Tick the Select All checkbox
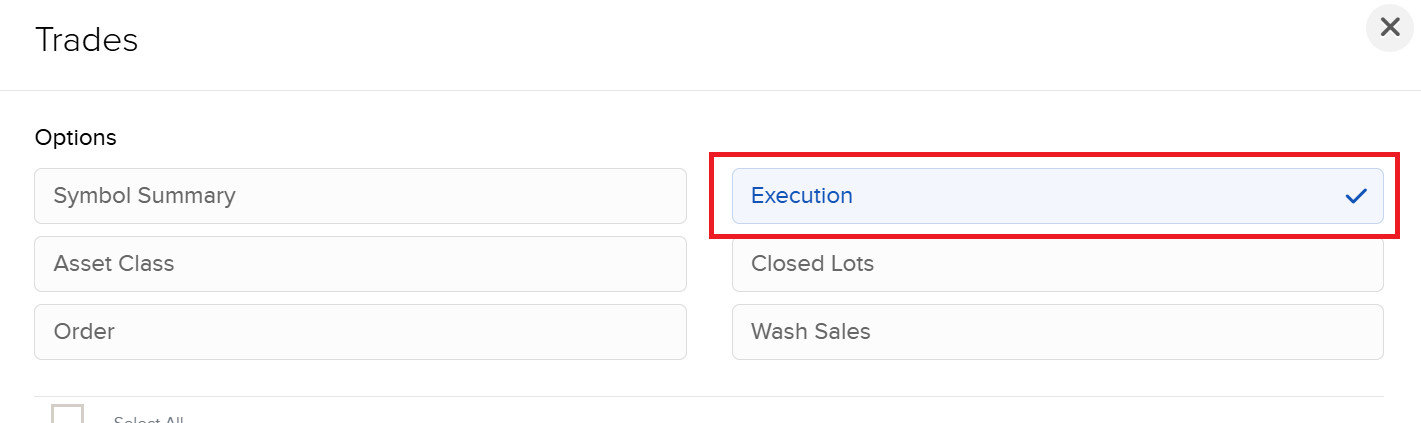This screenshot has width=1421, height=423. [x=67, y=415]
